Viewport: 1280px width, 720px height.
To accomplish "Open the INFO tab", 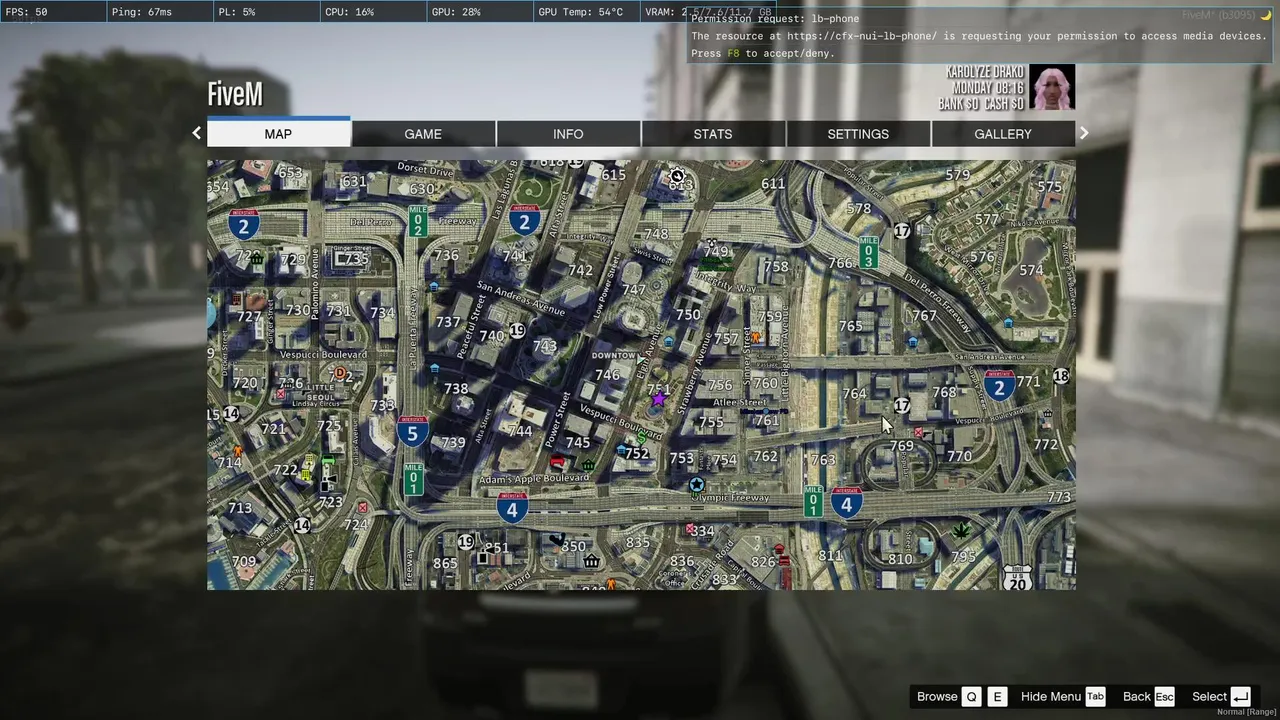I will (x=568, y=134).
